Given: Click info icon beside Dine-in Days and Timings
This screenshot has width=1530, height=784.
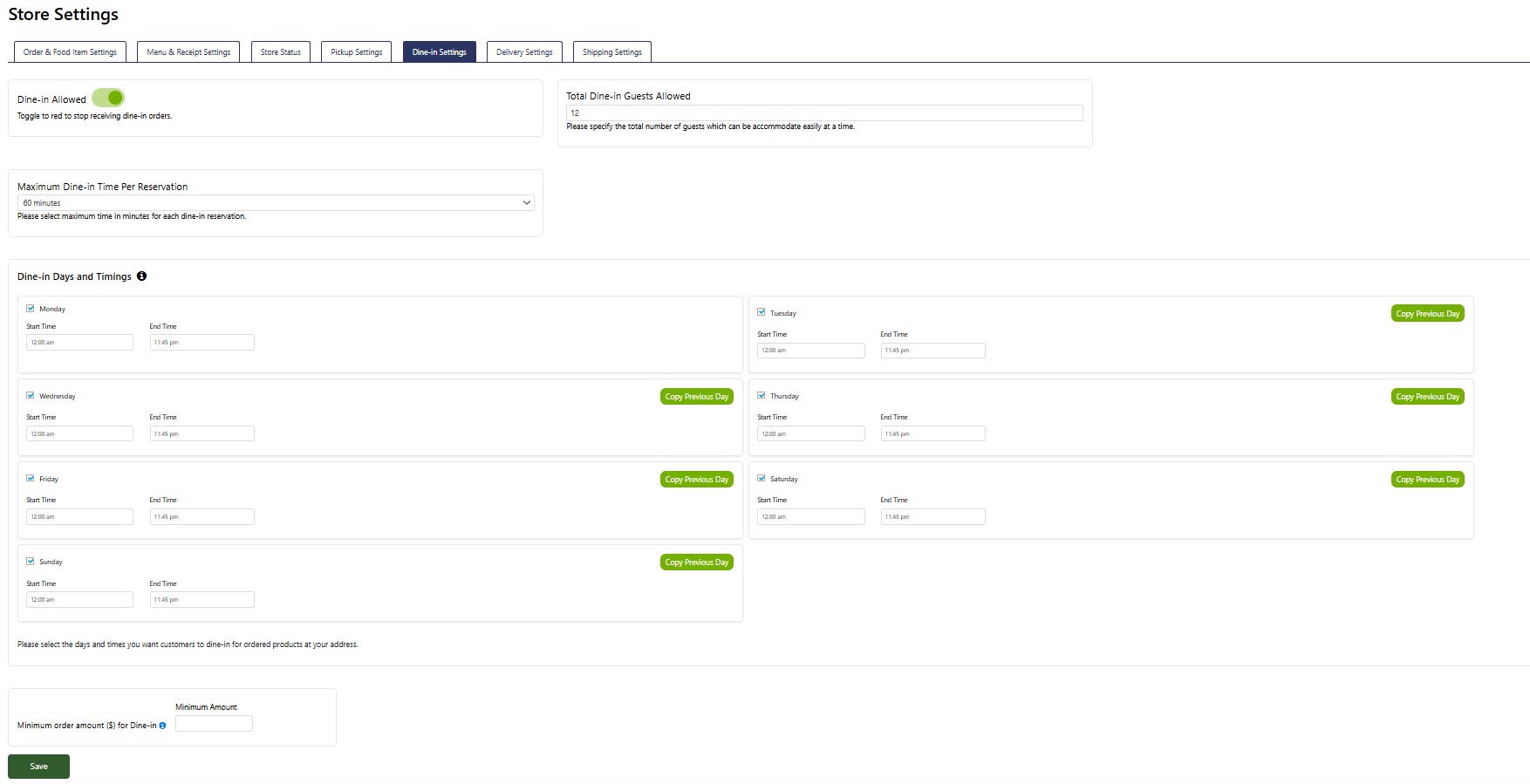Looking at the screenshot, I should pos(141,276).
